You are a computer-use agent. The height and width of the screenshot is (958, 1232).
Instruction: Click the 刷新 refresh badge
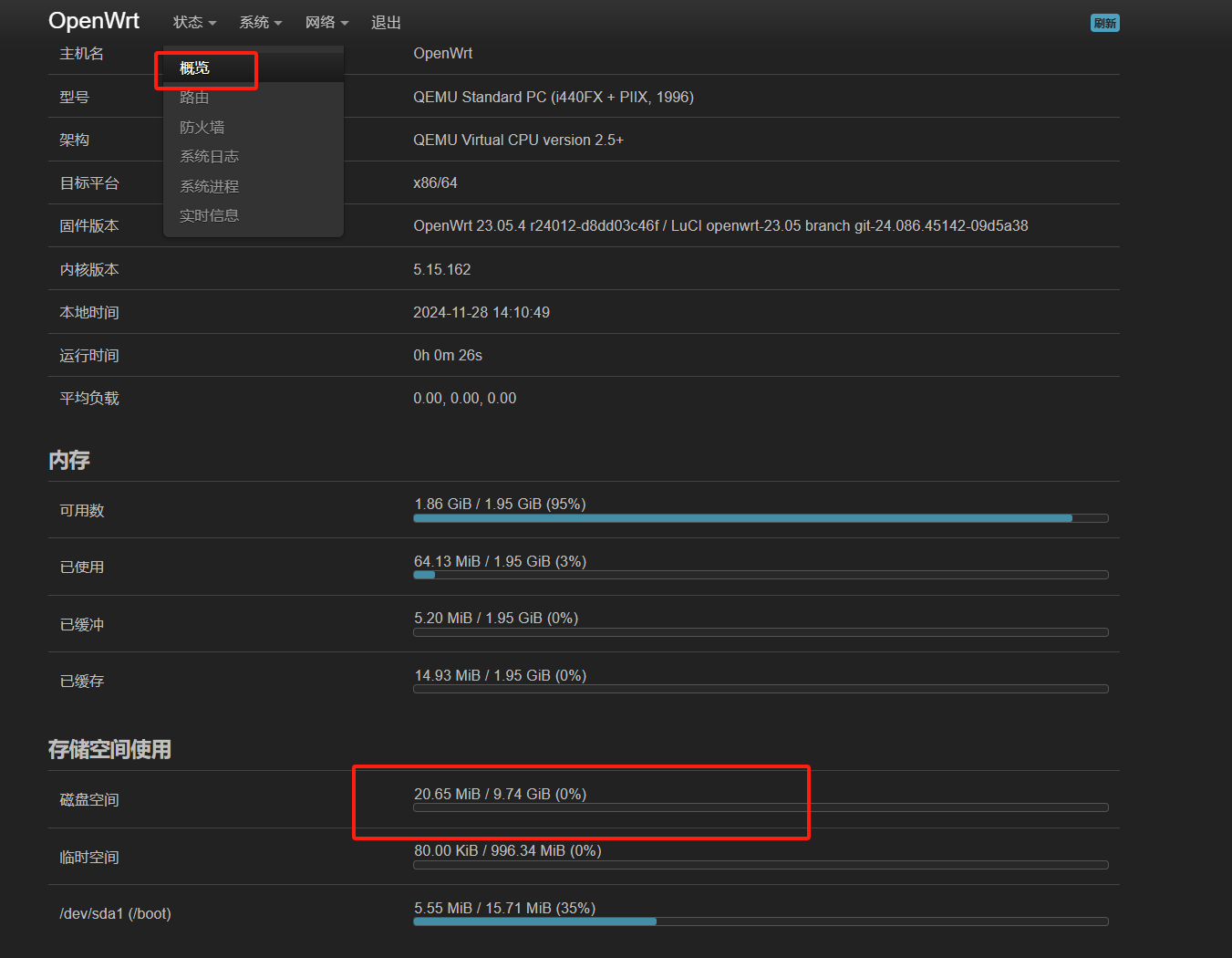[x=1105, y=23]
